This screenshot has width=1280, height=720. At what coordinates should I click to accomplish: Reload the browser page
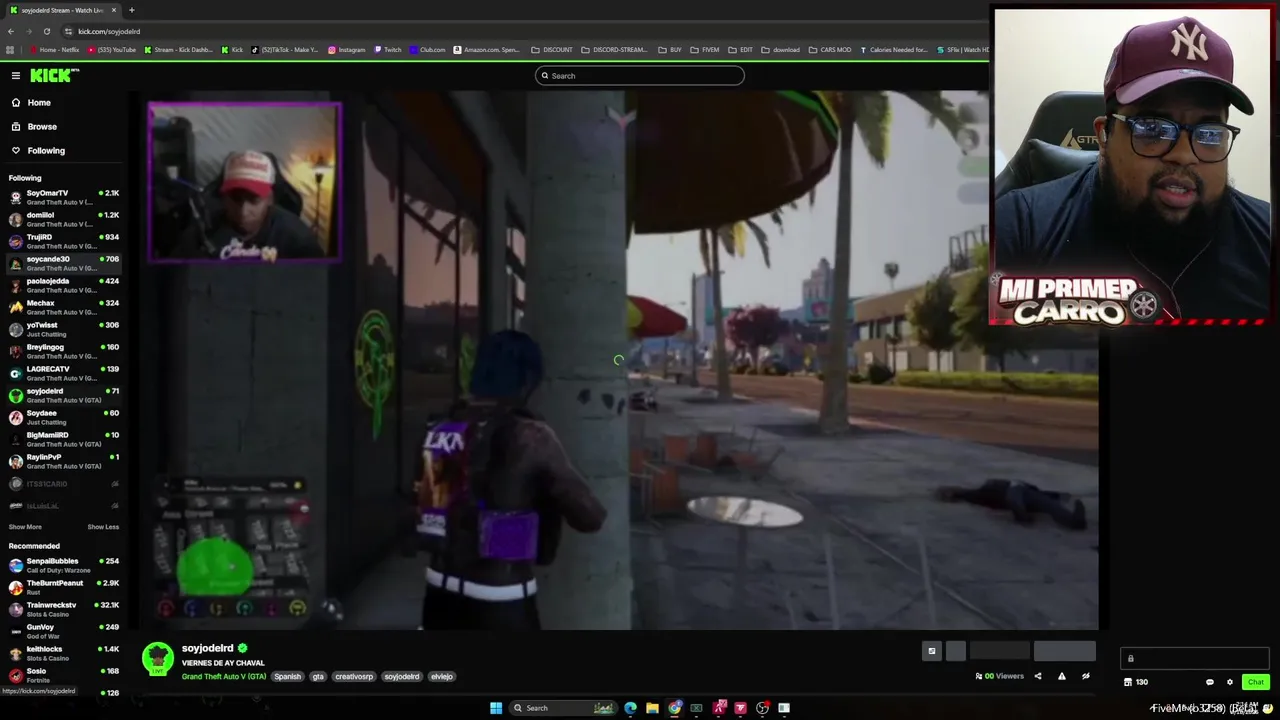tap(46, 31)
